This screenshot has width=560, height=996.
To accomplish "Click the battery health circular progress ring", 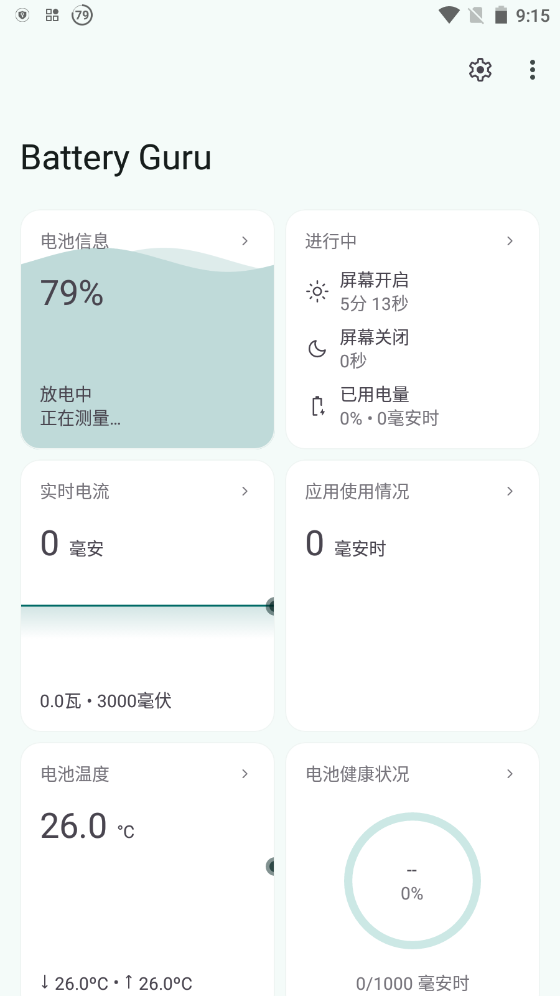I will (412, 881).
